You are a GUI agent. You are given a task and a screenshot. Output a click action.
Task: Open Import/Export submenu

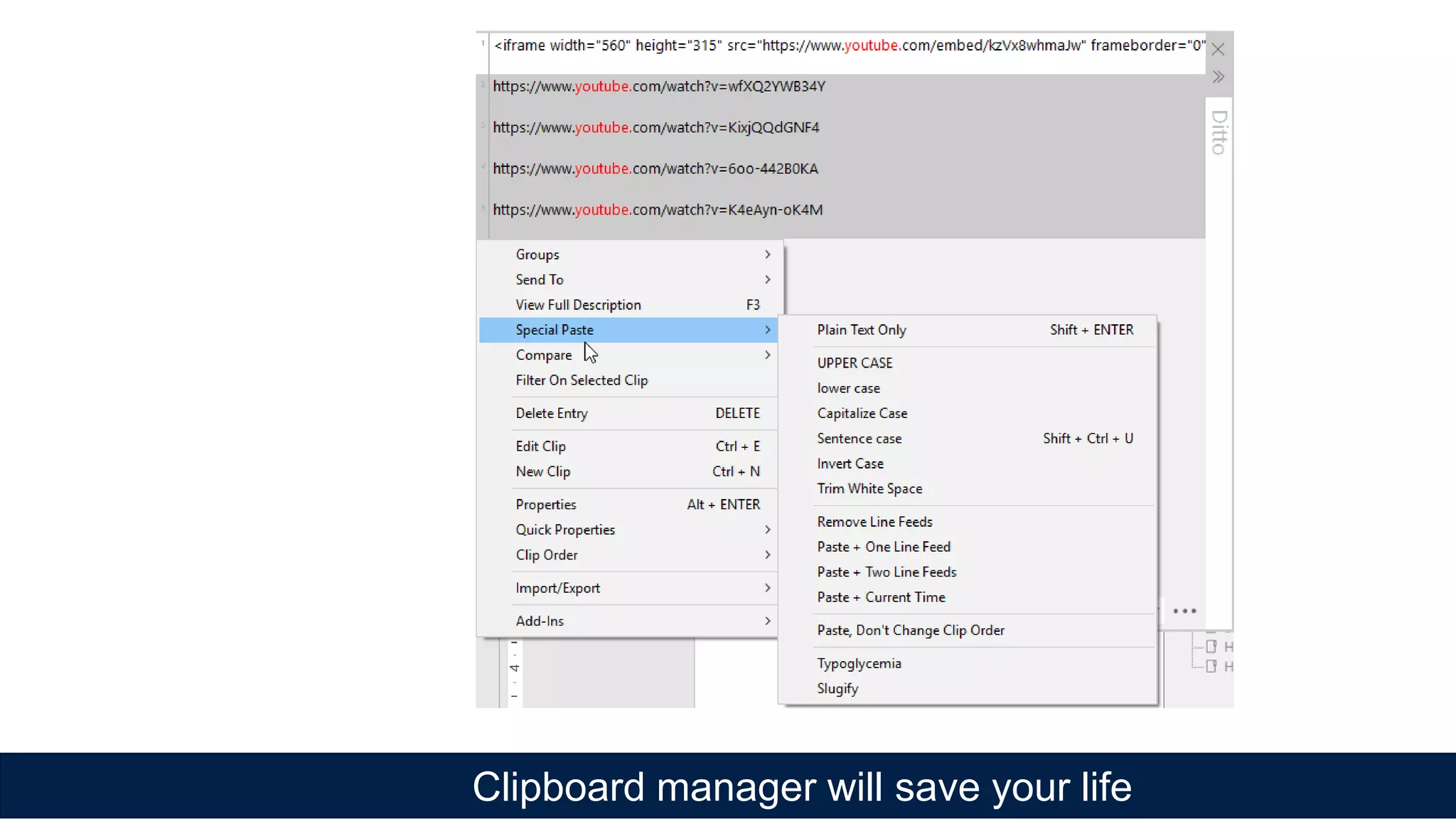(x=557, y=588)
